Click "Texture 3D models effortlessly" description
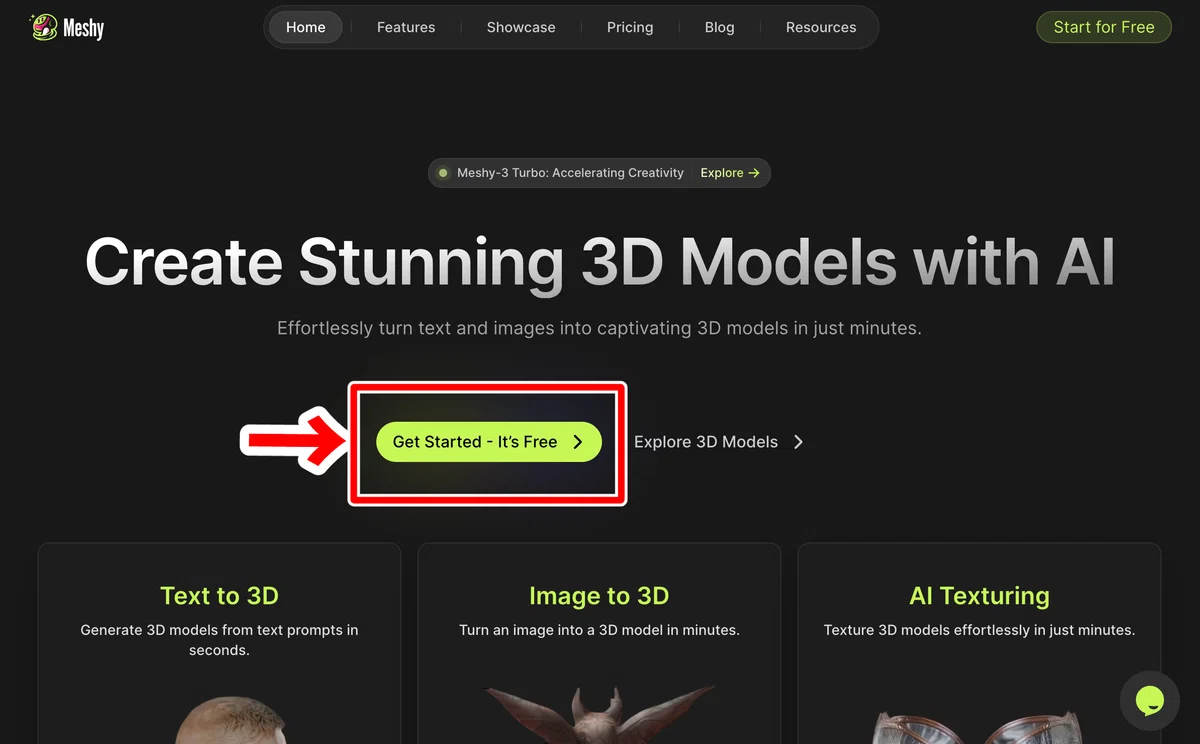The image size is (1200, 744). [x=979, y=630]
